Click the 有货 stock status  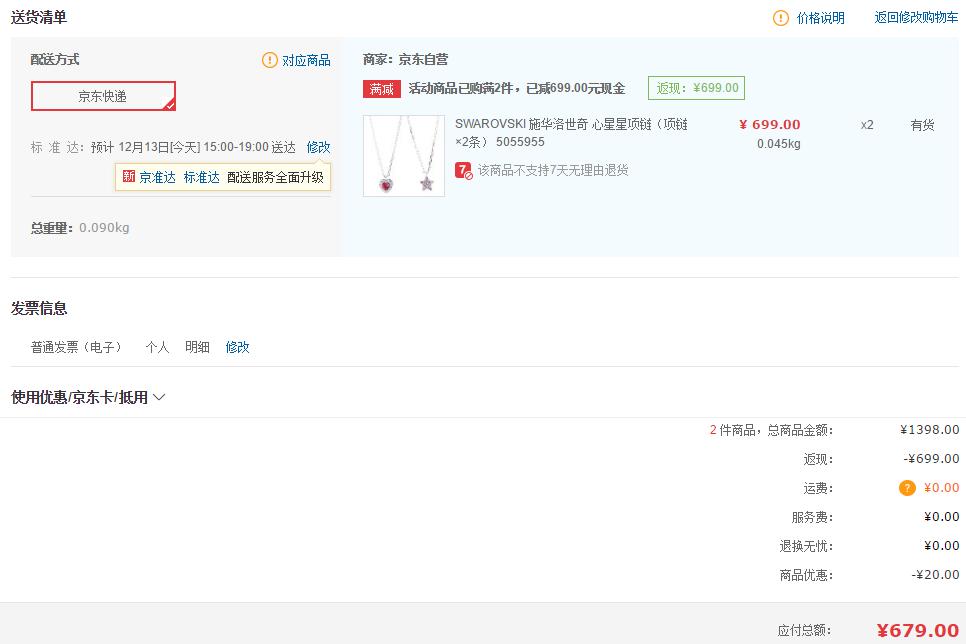click(922, 125)
